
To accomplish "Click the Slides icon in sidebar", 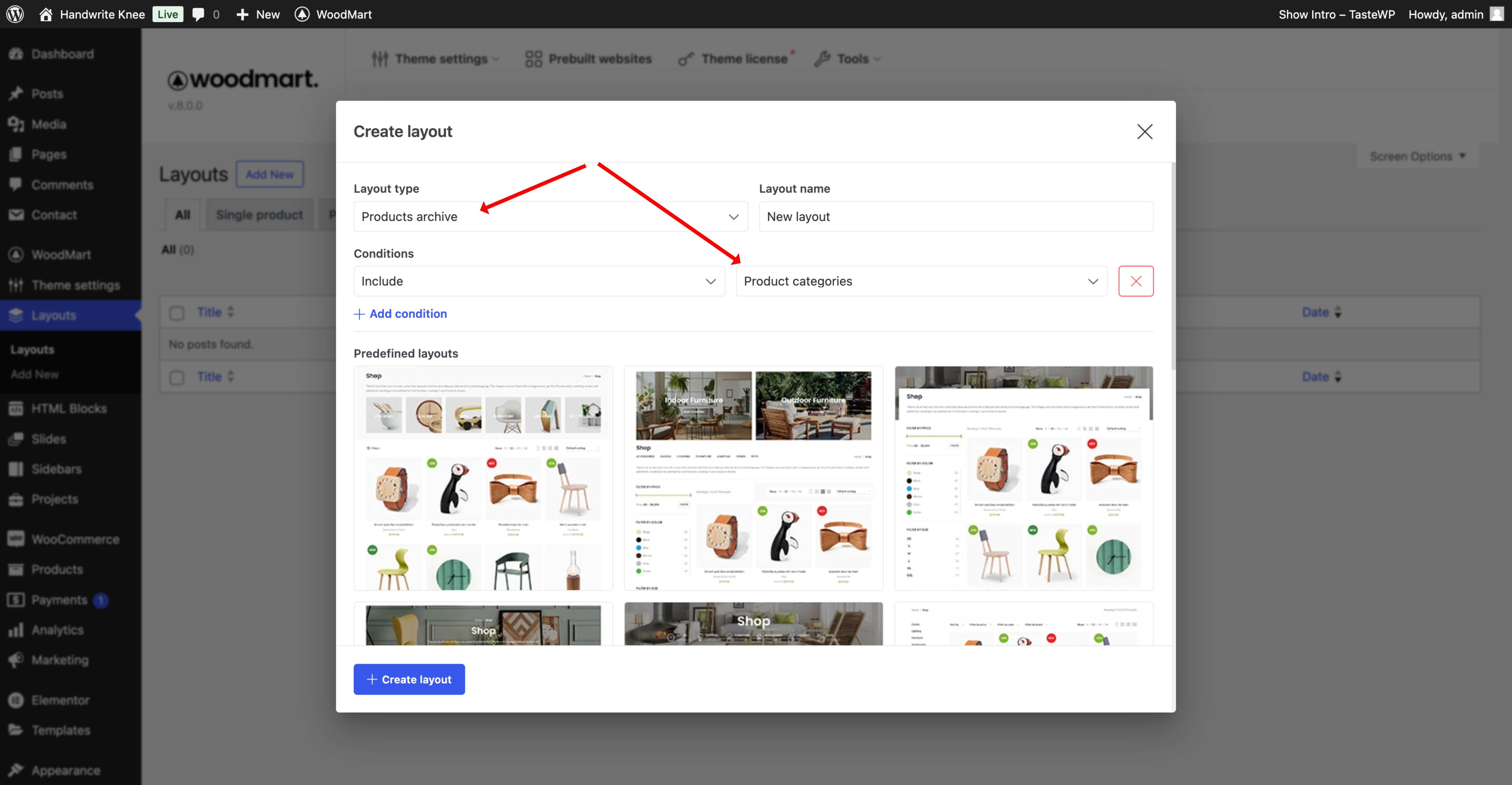I will click(x=16, y=439).
